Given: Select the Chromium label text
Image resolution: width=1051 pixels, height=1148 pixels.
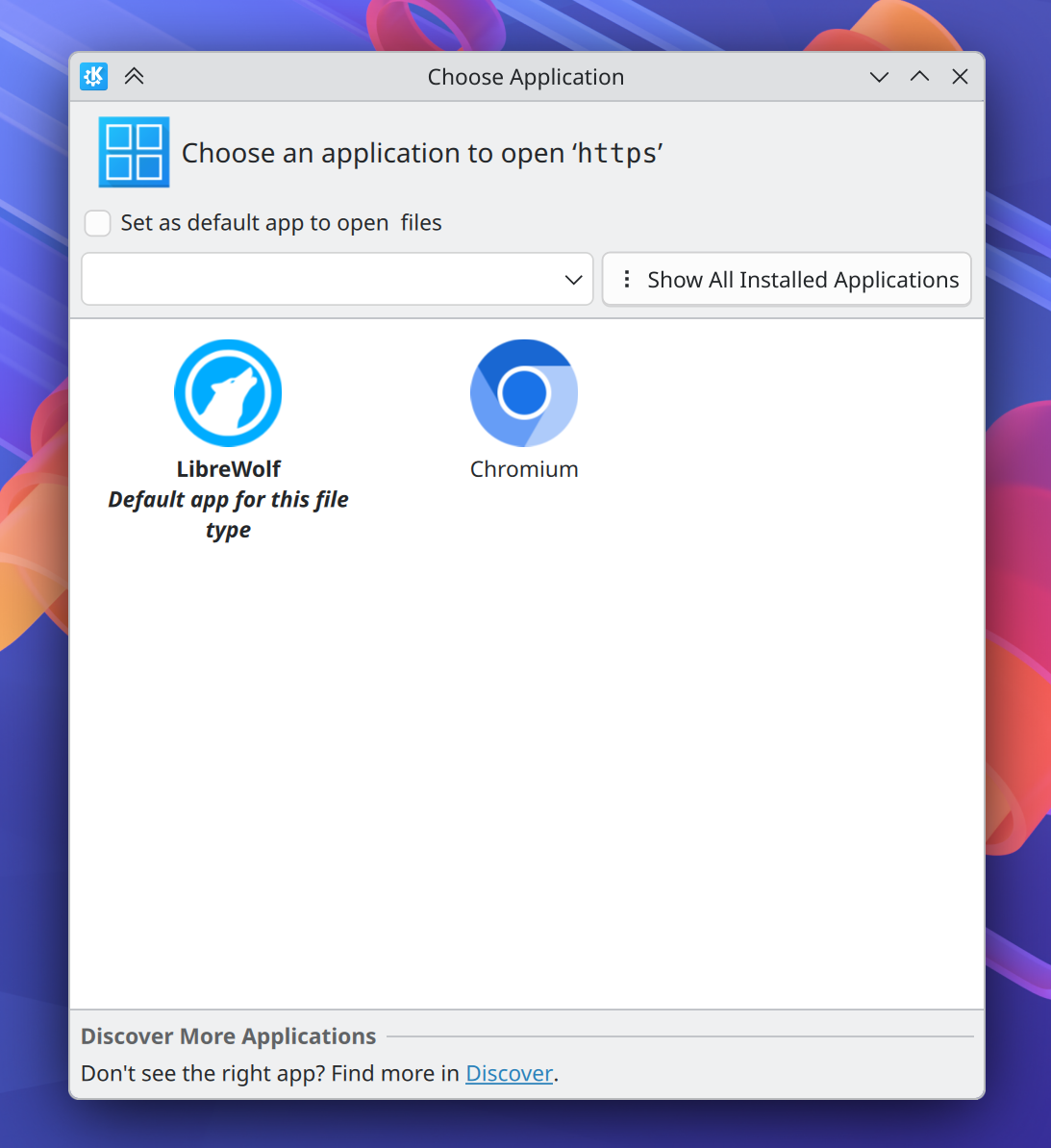Looking at the screenshot, I should [x=524, y=468].
